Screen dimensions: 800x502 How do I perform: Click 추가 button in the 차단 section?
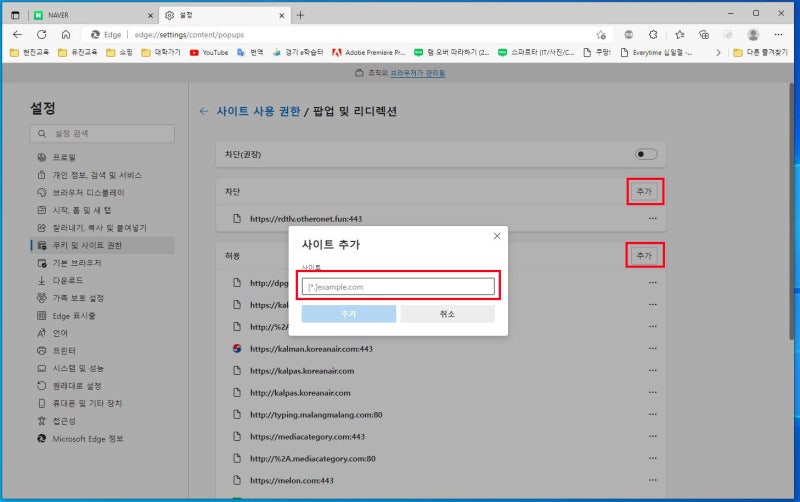pos(644,191)
